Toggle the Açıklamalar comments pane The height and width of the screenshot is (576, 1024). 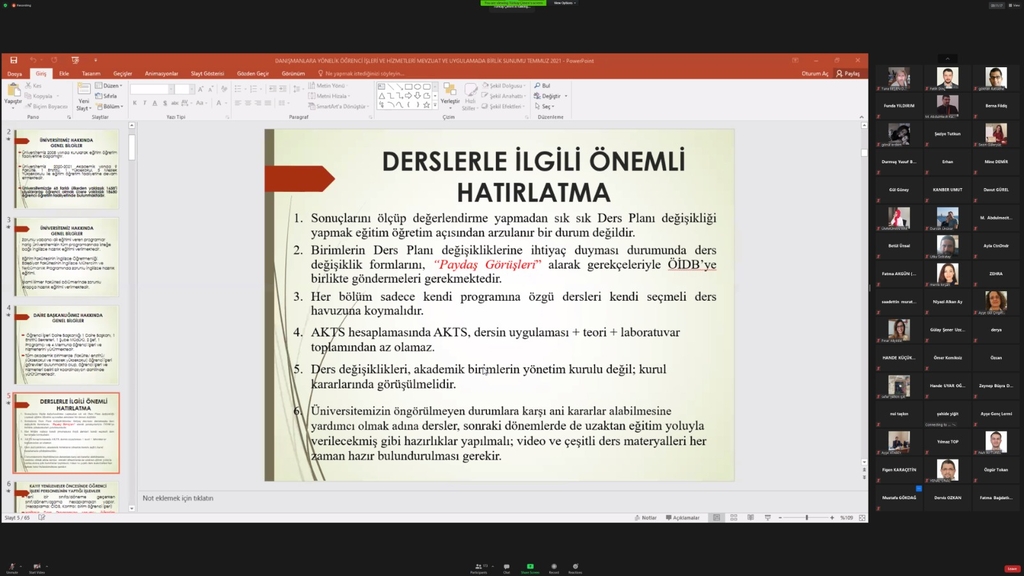[x=683, y=518]
